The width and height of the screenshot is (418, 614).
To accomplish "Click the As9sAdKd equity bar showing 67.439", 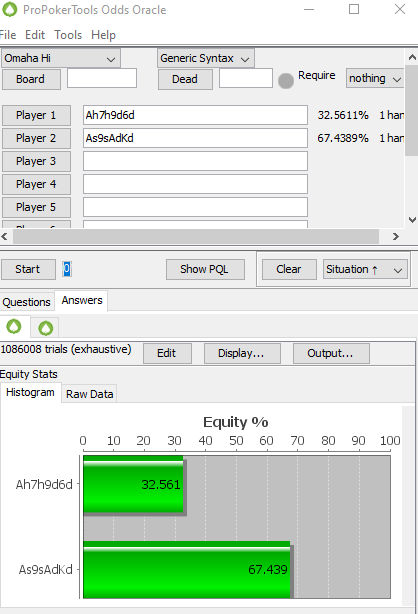I will pos(187,570).
